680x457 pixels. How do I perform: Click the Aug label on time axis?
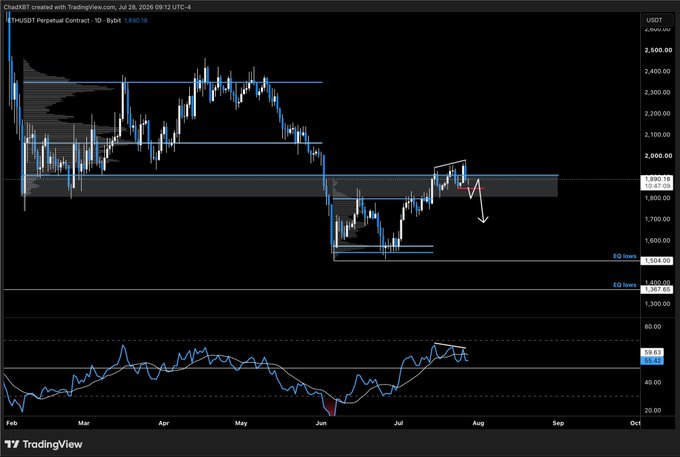pos(478,423)
